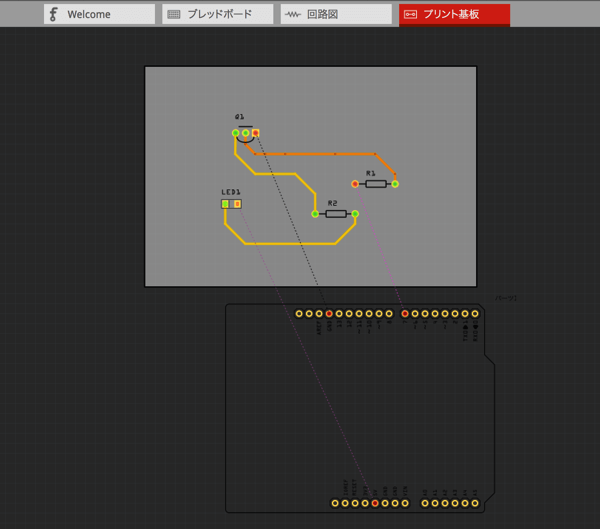Click analog pin A5 on Arduino
Image resolution: width=600 pixels, height=529 pixels.
[x=474, y=503]
